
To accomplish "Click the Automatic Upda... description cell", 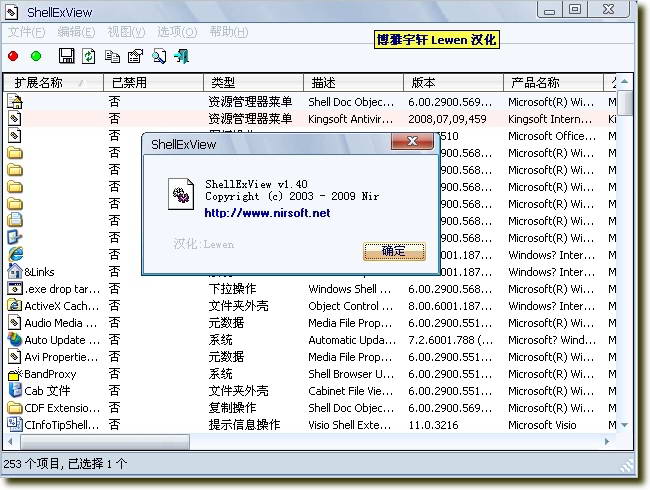I will (x=352, y=340).
